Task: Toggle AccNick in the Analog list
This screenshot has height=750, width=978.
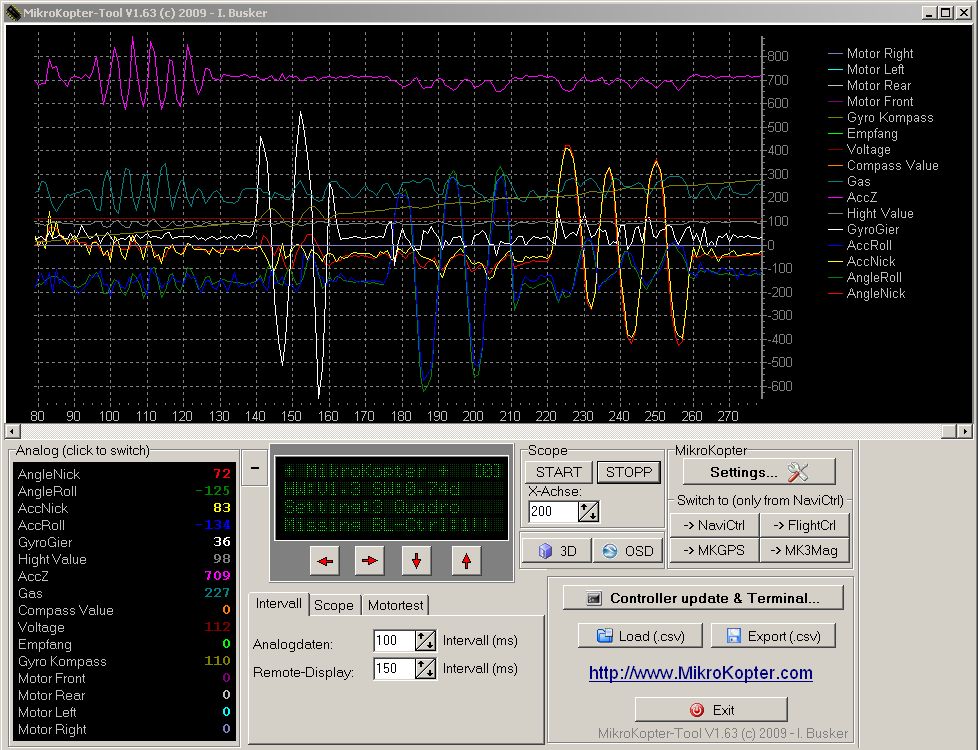Action: (x=124, y=508)
